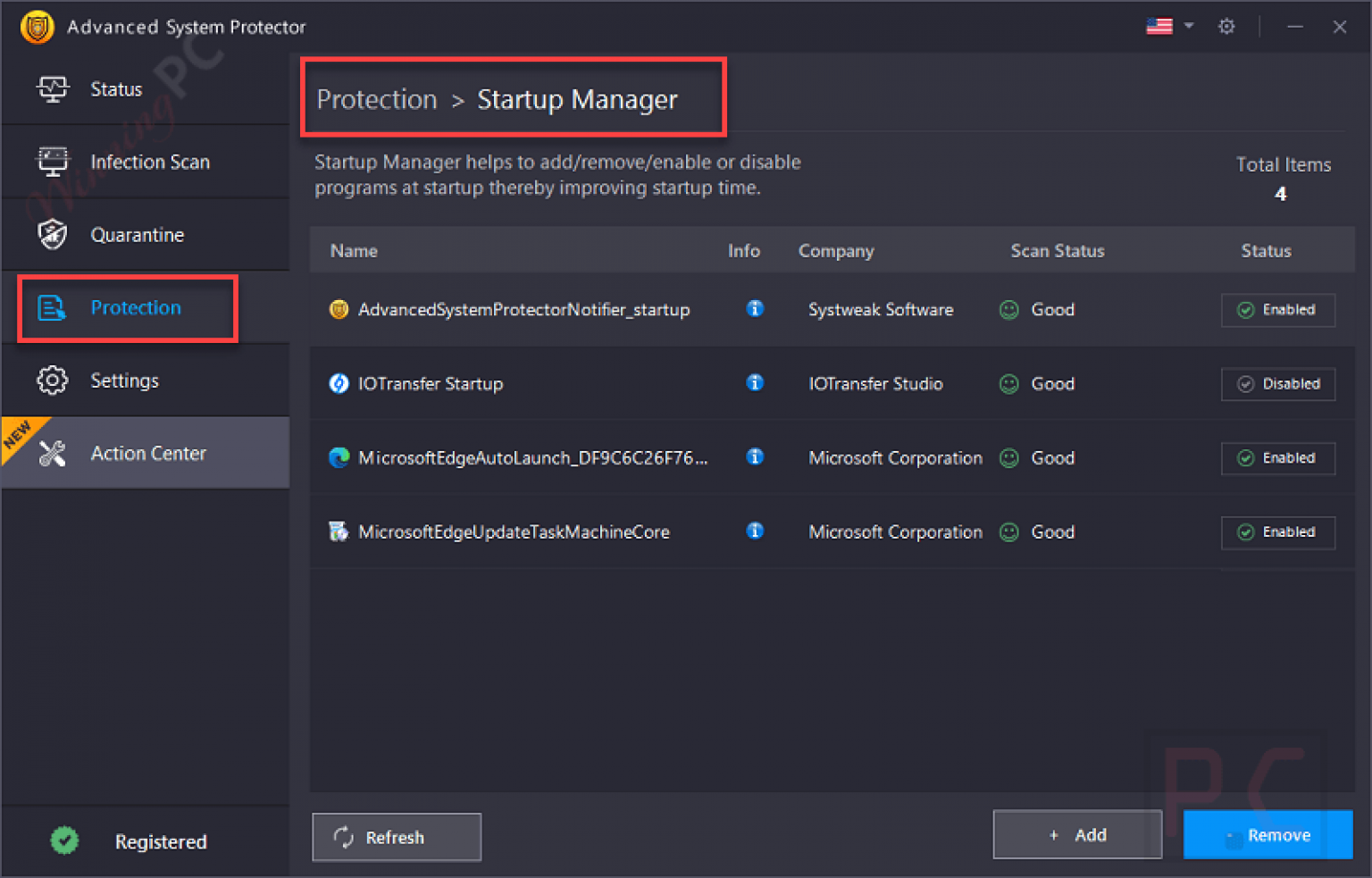Click Good smiley for MicrosoftEdgeAutoLaunch row
1372x878 pixels.
(1008, 458)
